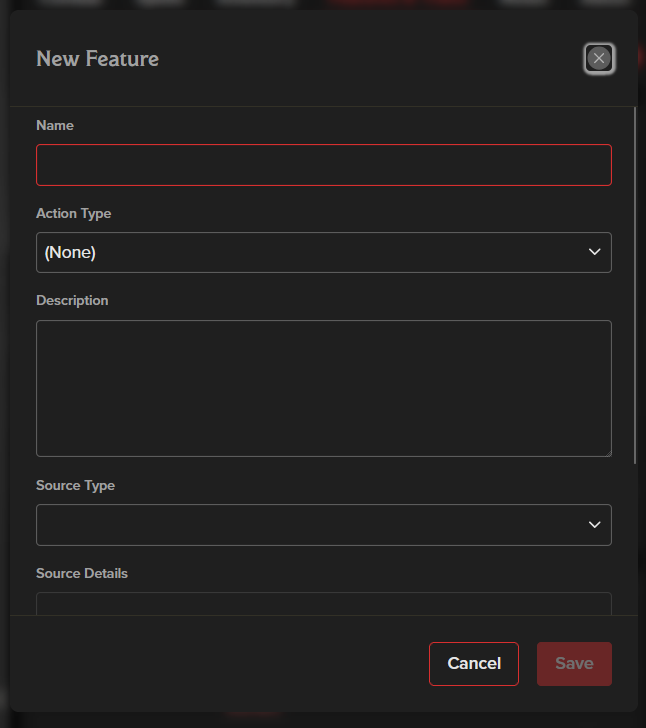Open the empty Source Type dropdown
This screenshot has height=728, width=646.
324,525
